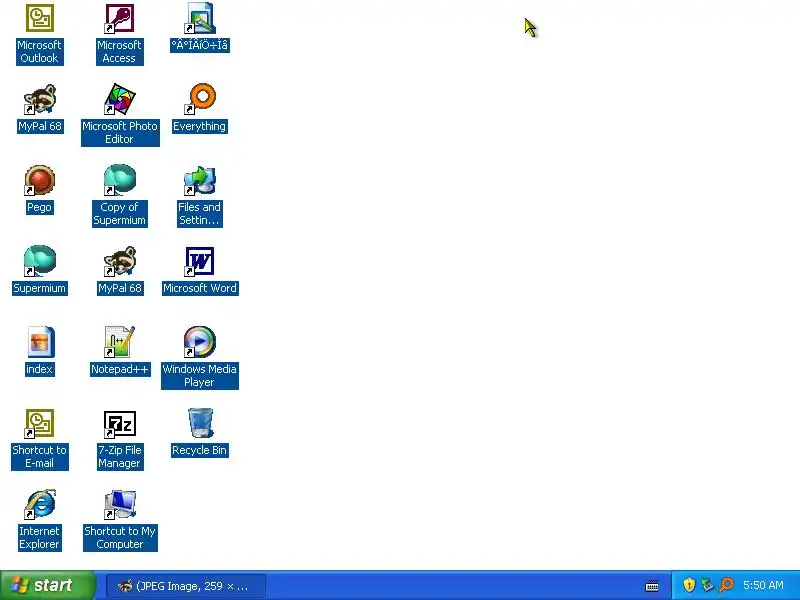Click the orange Everything search tray icon
The width and height of the screenshot is (800, 600).
pos(726,585)
